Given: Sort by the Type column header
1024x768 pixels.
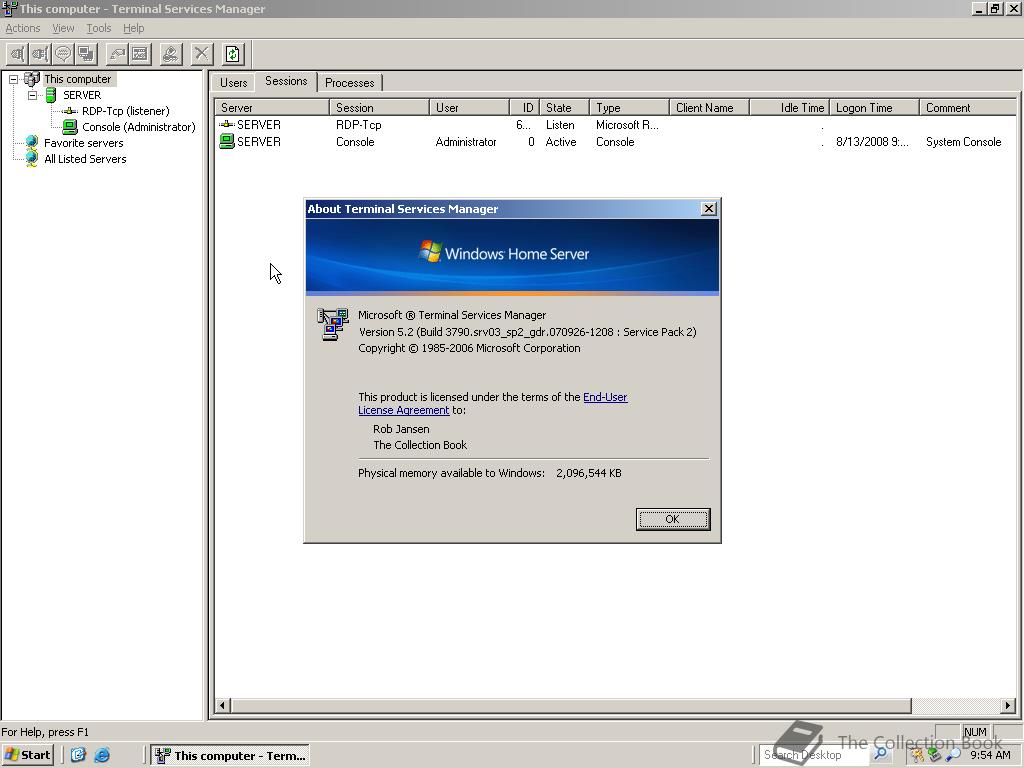Looking at the screenshot, I should 629,108.
